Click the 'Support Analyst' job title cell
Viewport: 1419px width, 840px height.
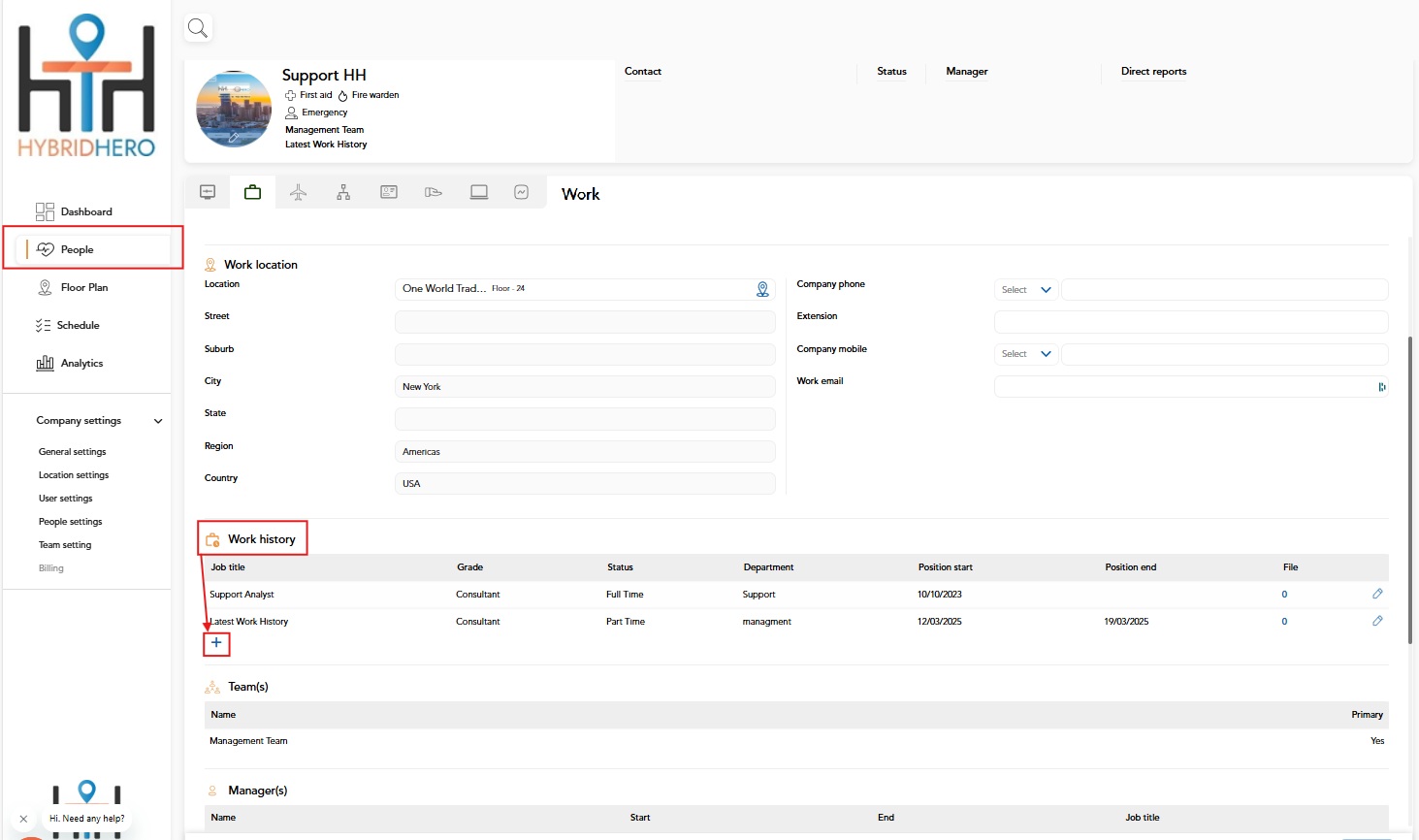click(242, 595)
